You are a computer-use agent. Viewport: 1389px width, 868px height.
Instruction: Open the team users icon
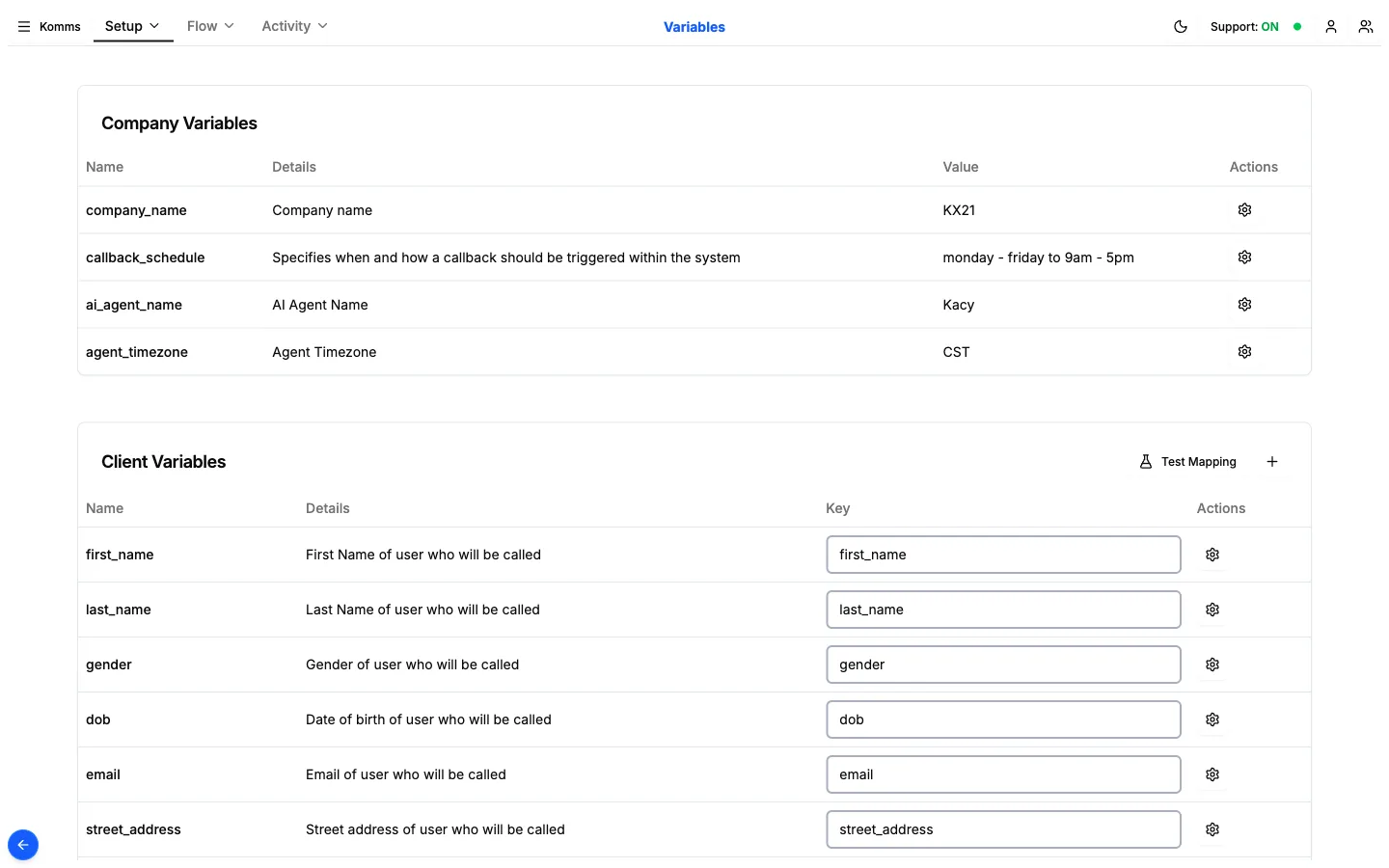[x=1366, y=27]
